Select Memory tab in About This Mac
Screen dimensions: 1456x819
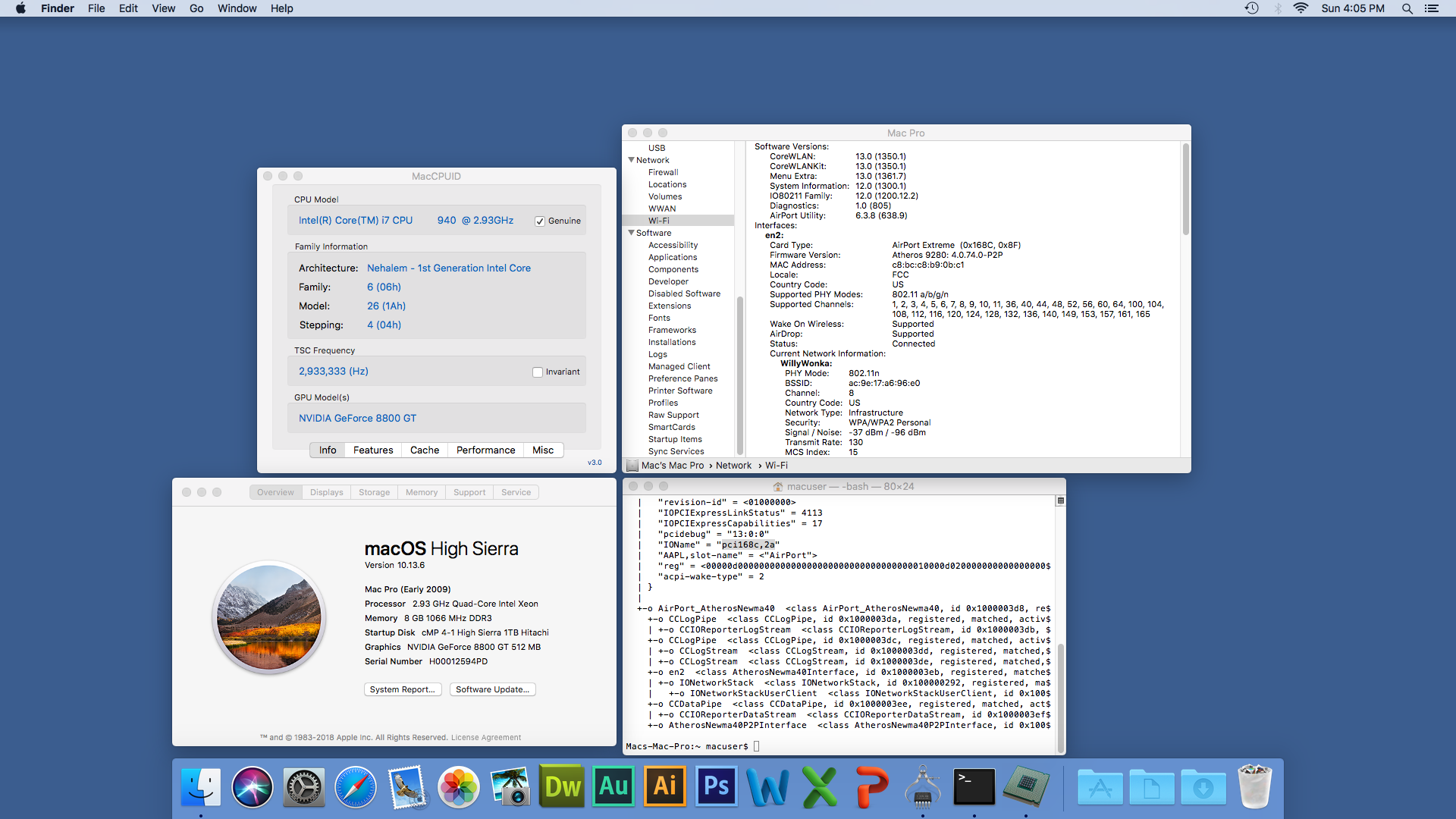[422, 492]
